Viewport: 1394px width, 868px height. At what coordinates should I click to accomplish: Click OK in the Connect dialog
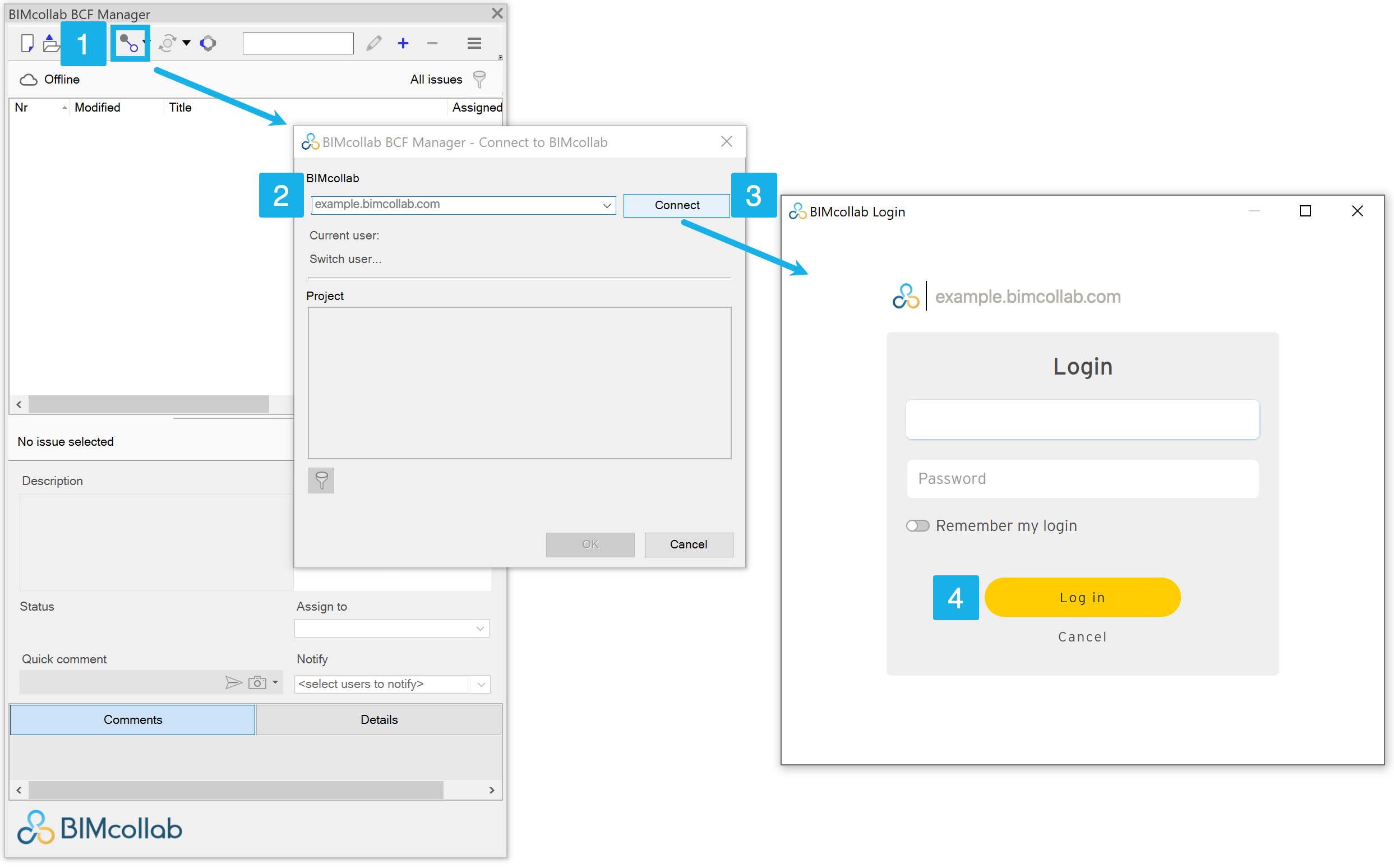pyautogui.click(x=590, y=545)
